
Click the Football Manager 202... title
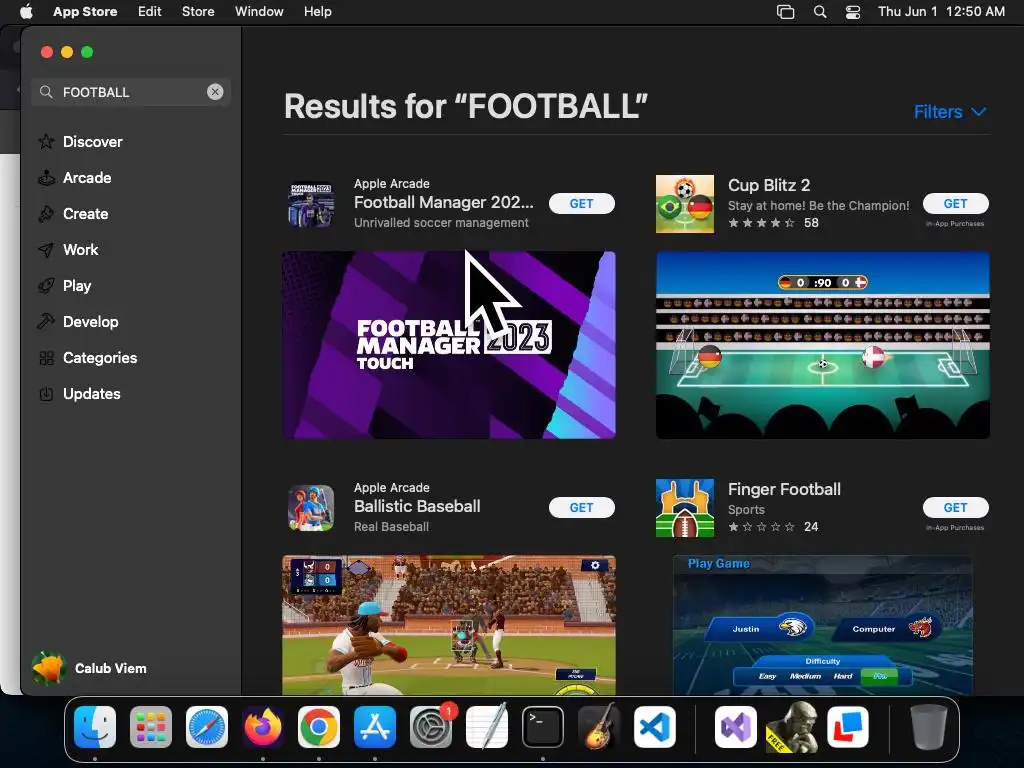443,202
